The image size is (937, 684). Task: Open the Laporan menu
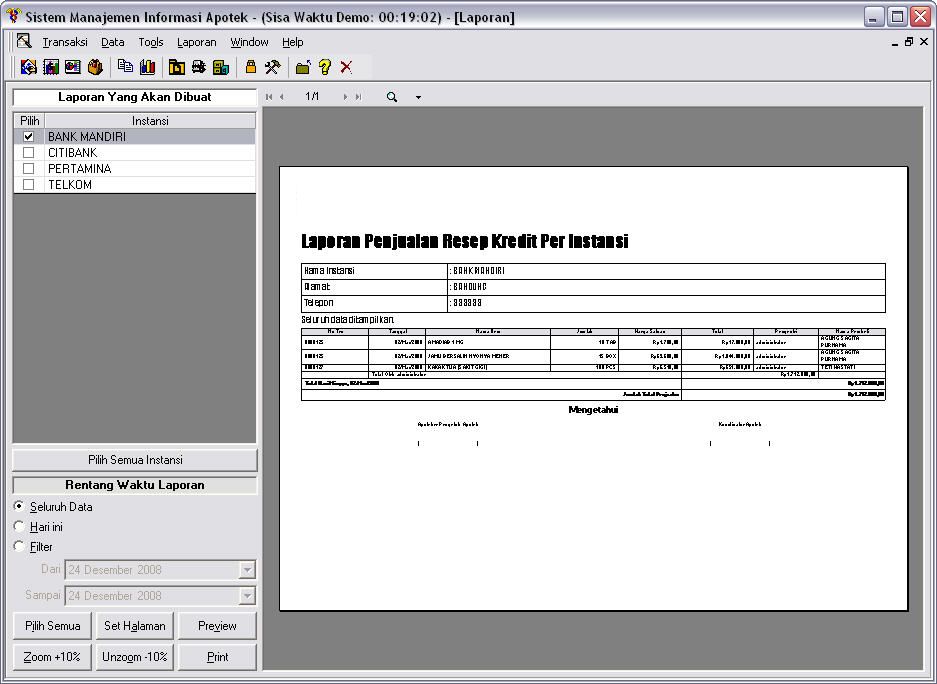tap(197, 42)
